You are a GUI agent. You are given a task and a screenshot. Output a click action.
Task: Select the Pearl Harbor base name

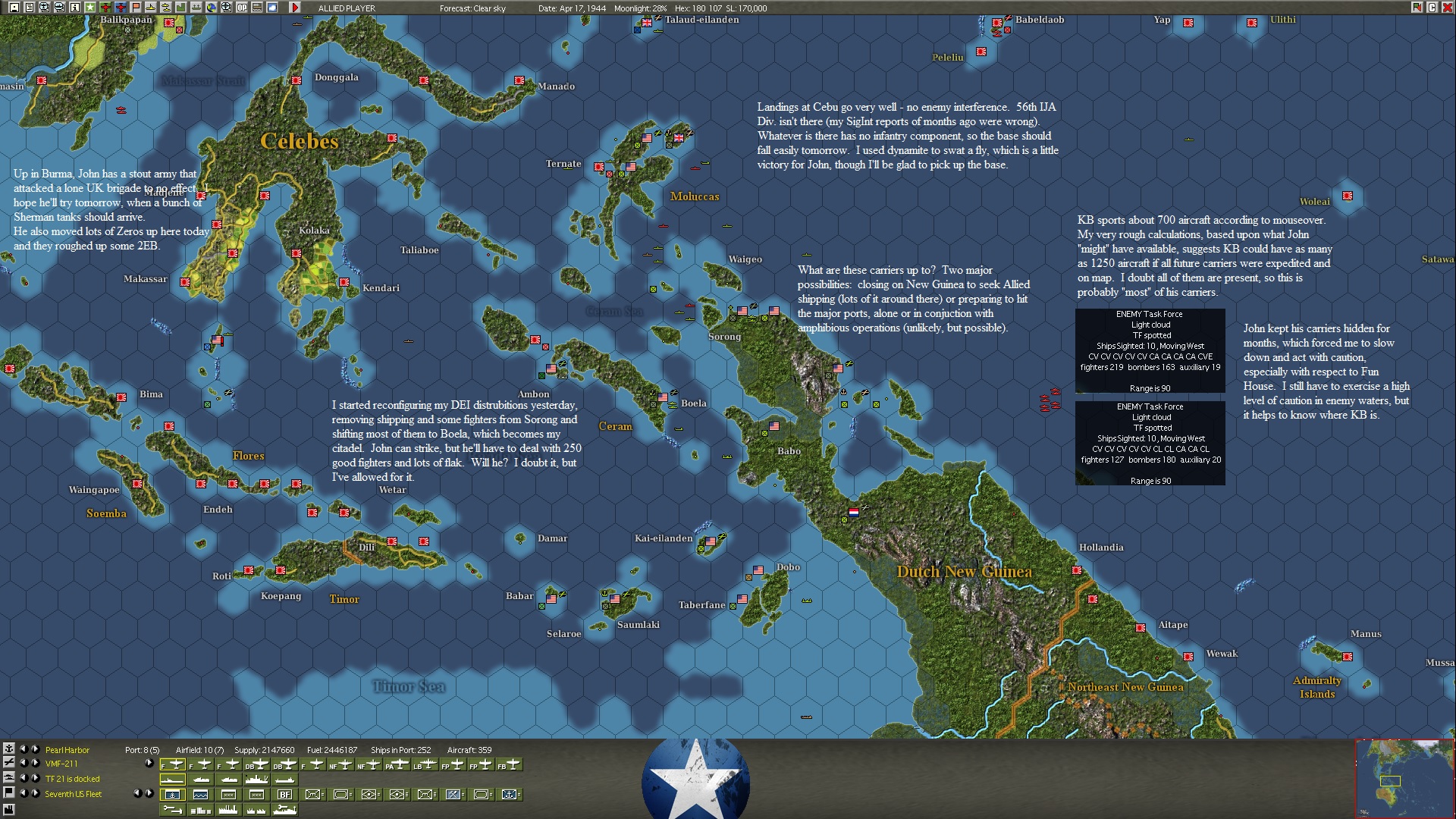pyautogui.click(x=67, y=750)
